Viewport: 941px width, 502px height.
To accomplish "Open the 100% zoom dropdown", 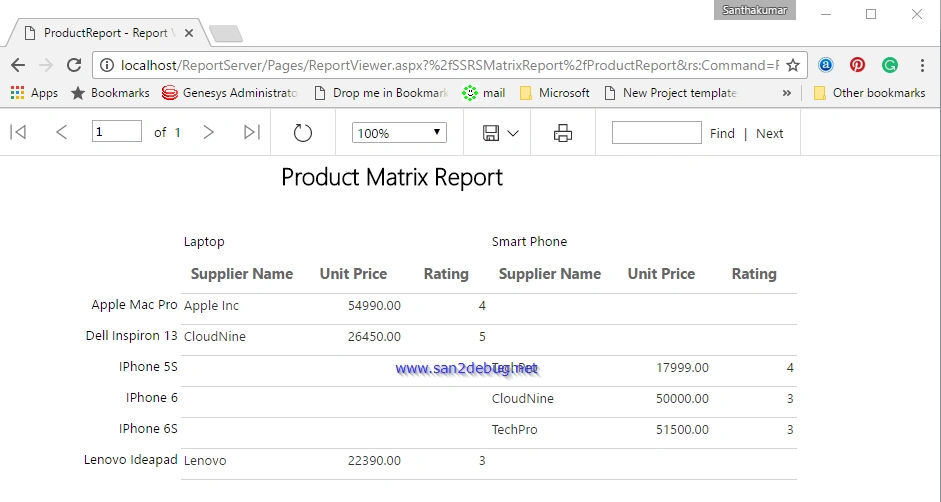I will coord(399,133).
